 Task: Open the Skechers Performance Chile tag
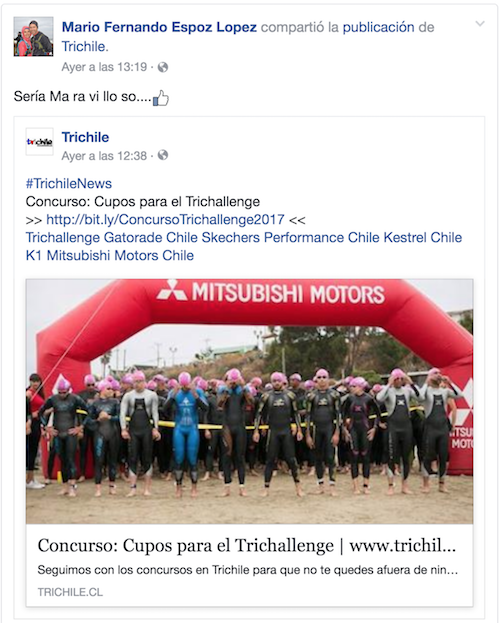pos(291,237)
